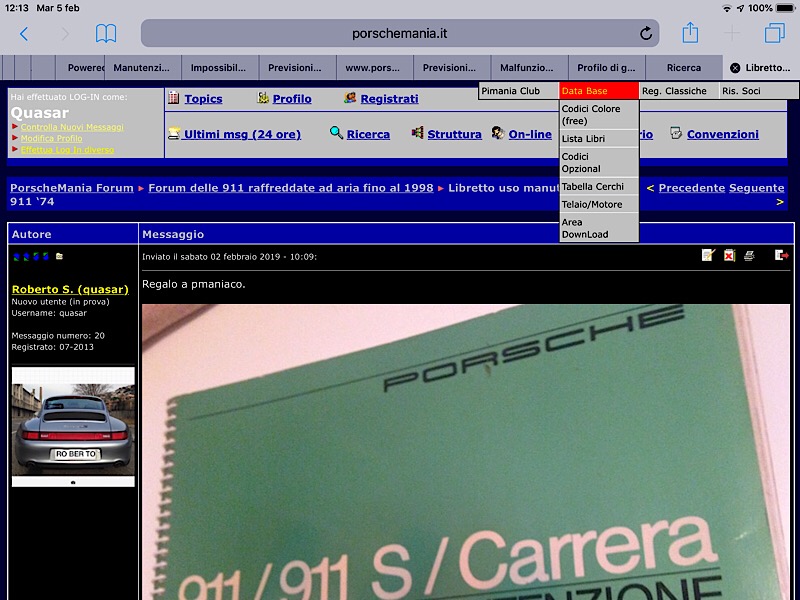This screenshot has height=600, width=800.
Task: Click the page with red arrow icon
Action: tap(781, 255)
